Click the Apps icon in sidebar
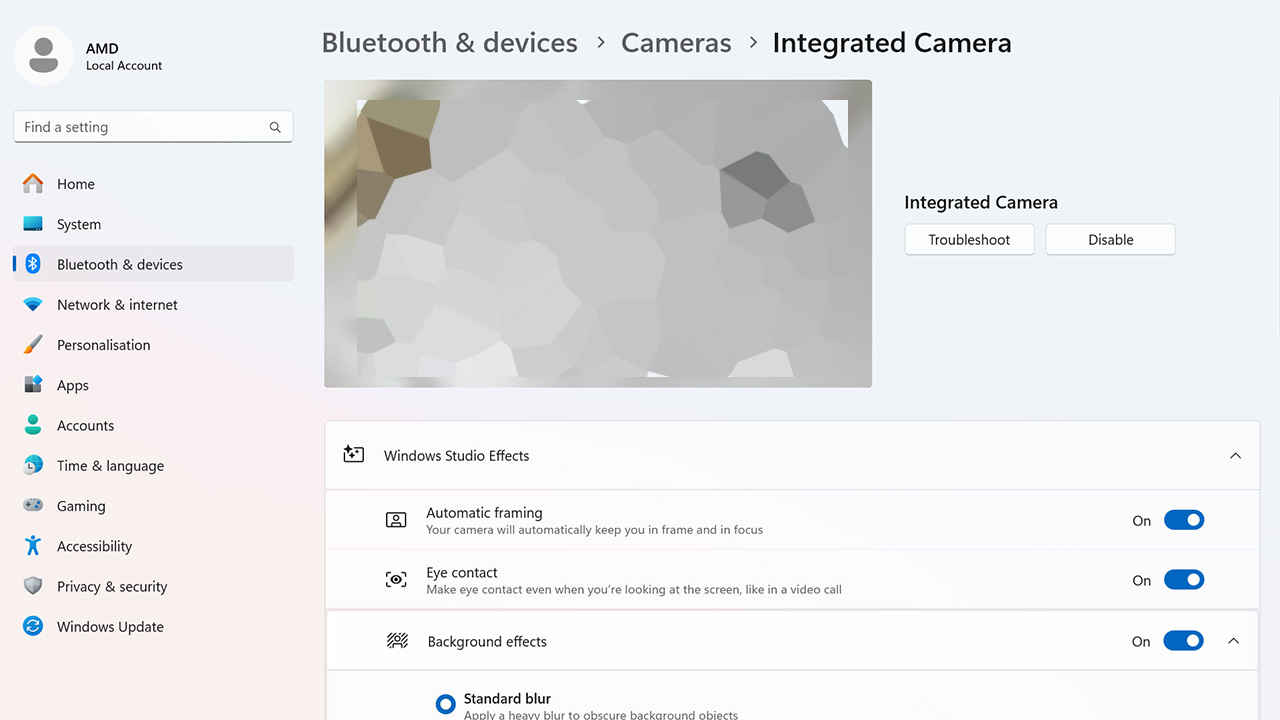The height and width of the screenshot is (720, 1280). [33, 384]
